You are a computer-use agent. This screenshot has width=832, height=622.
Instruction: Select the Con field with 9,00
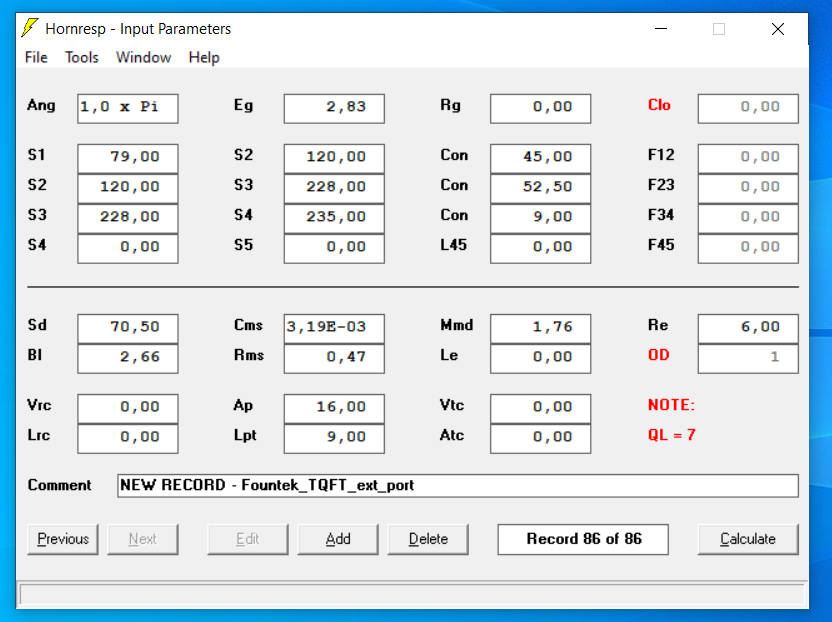coord(541,218)
